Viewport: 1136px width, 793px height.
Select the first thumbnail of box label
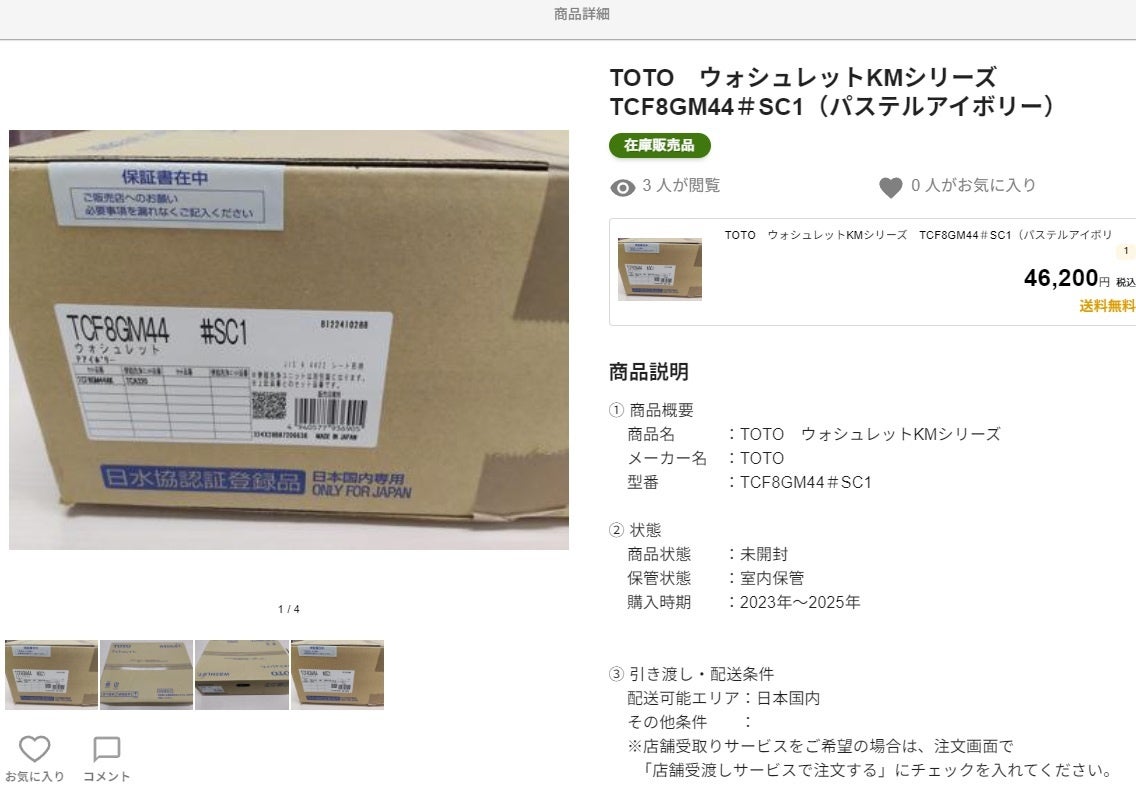tap(51, 674)
